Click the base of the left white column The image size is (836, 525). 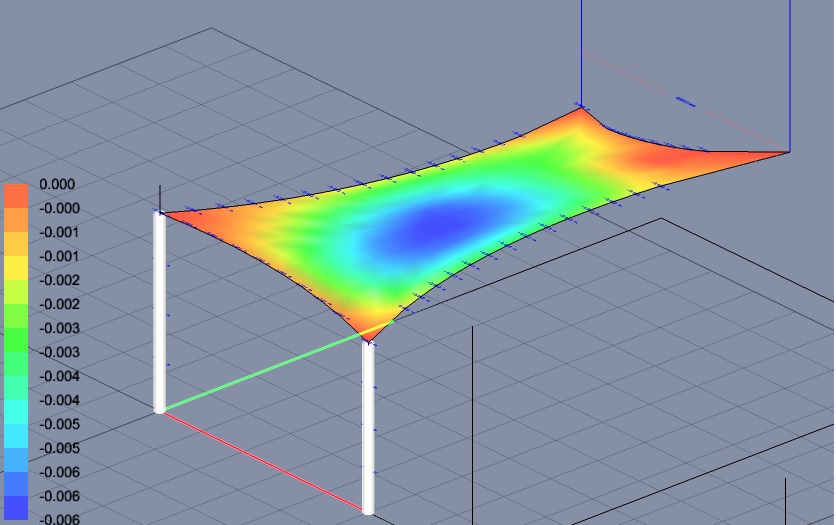(x=159, y=409)
